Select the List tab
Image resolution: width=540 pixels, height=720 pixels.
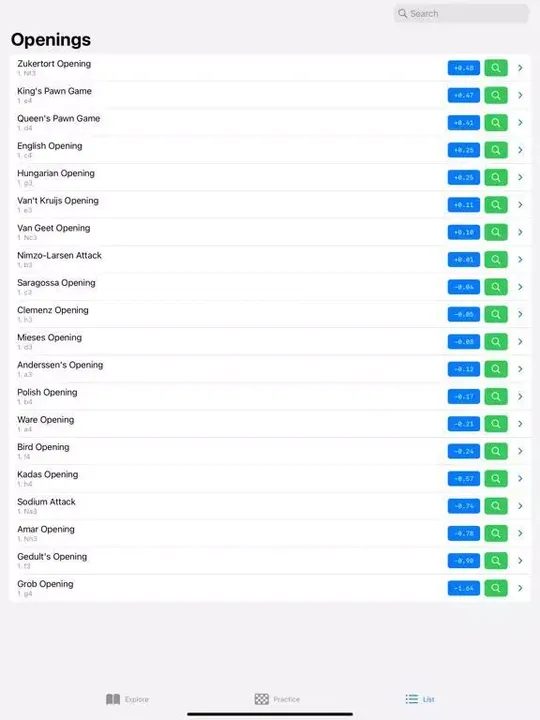coord(420,699)
